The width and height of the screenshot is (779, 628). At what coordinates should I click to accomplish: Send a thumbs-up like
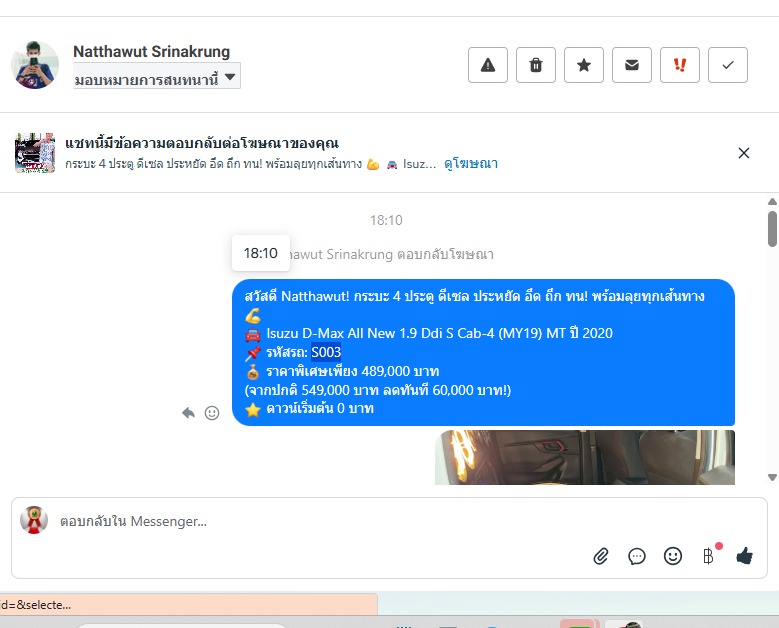(744, 556)
